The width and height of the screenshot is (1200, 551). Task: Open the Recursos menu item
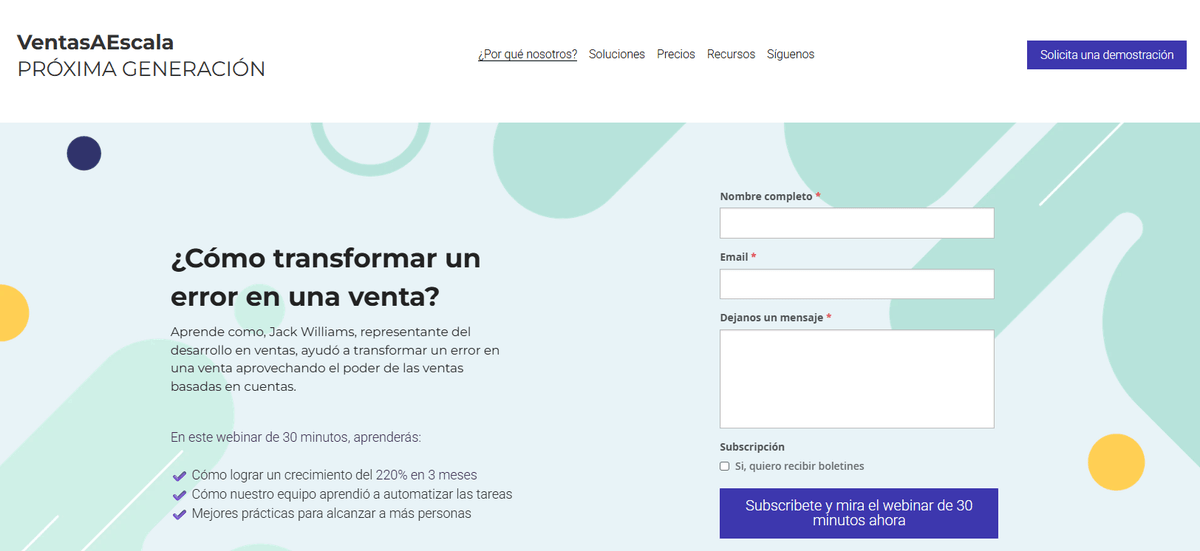pos(731,54)
